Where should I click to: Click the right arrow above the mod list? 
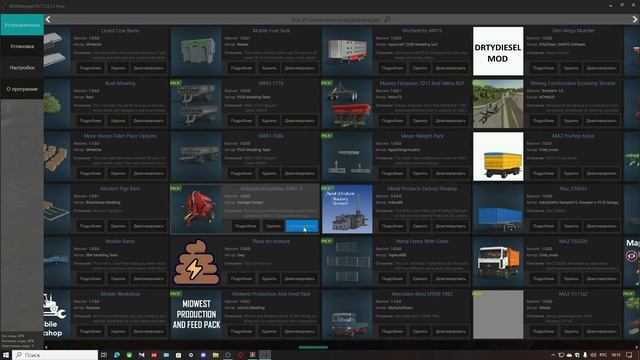(635, 19)
